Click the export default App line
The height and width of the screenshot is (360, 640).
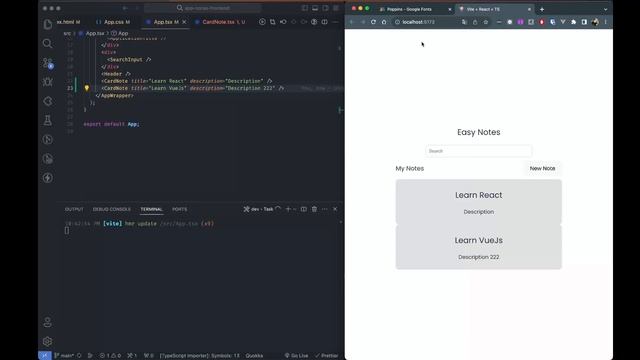click(111, 124)
